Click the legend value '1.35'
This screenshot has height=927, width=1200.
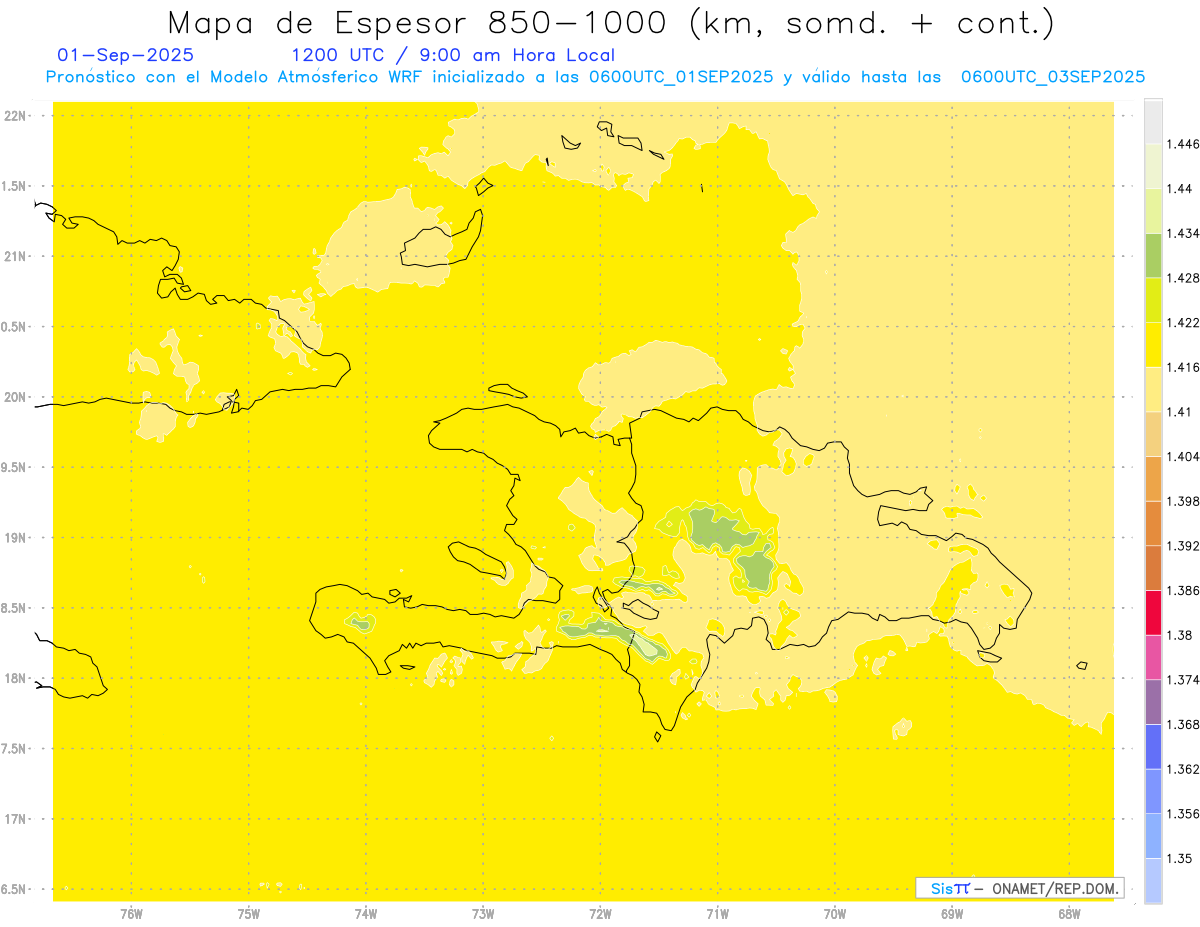click(1179, 859)
